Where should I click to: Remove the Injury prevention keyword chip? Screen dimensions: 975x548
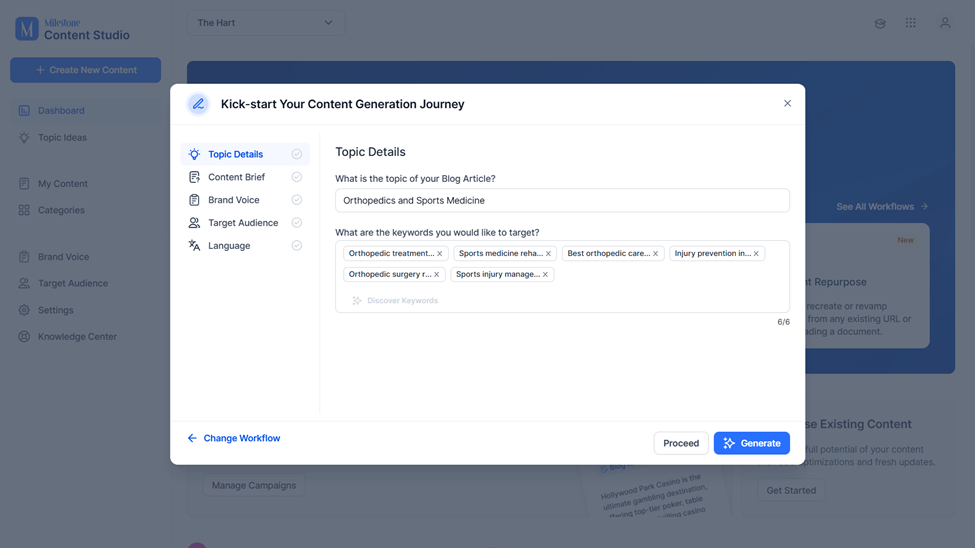pyautogui.click(x=756, y=254)
